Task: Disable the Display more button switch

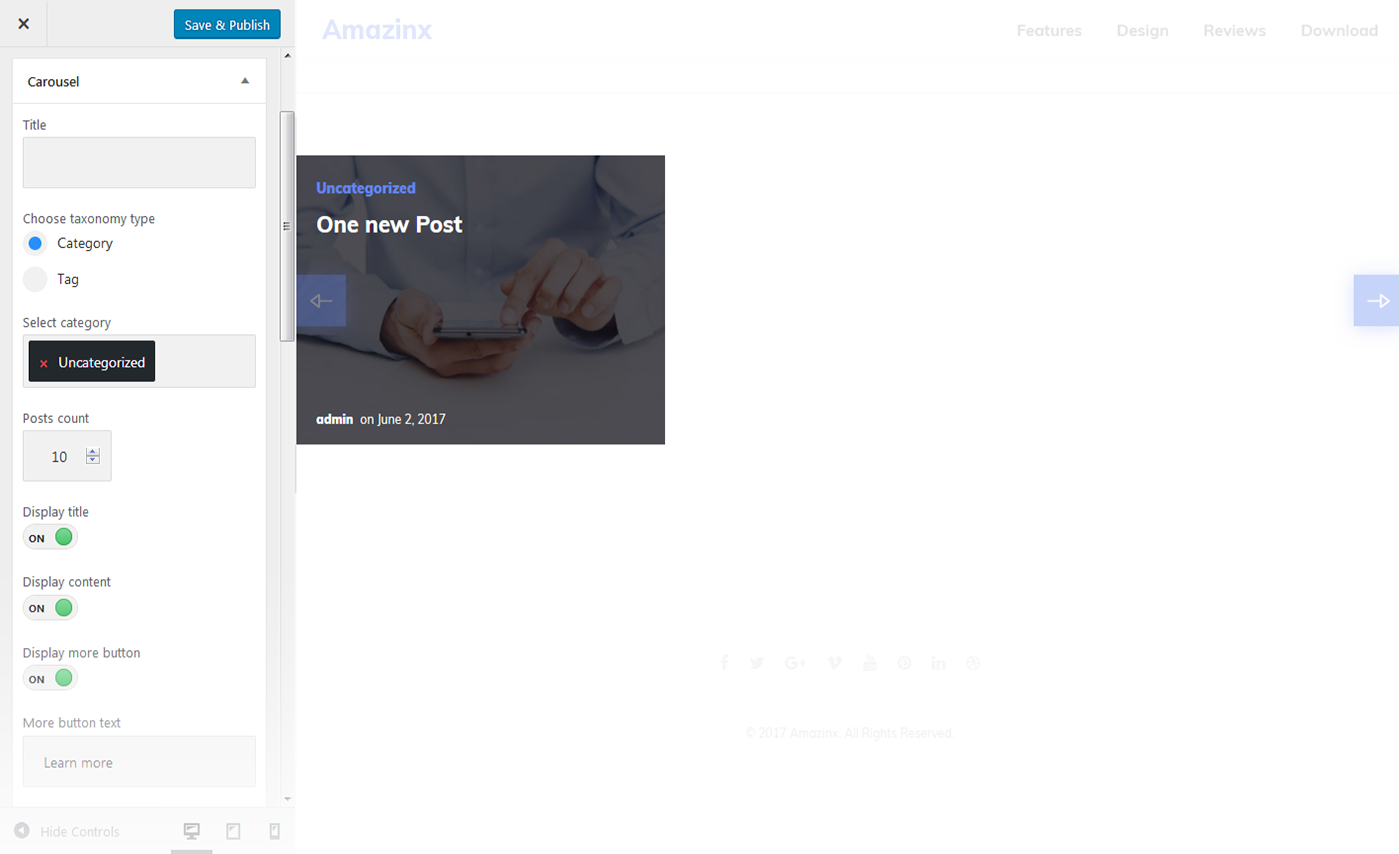Action: pyautogui.click(x=50, y=678)
